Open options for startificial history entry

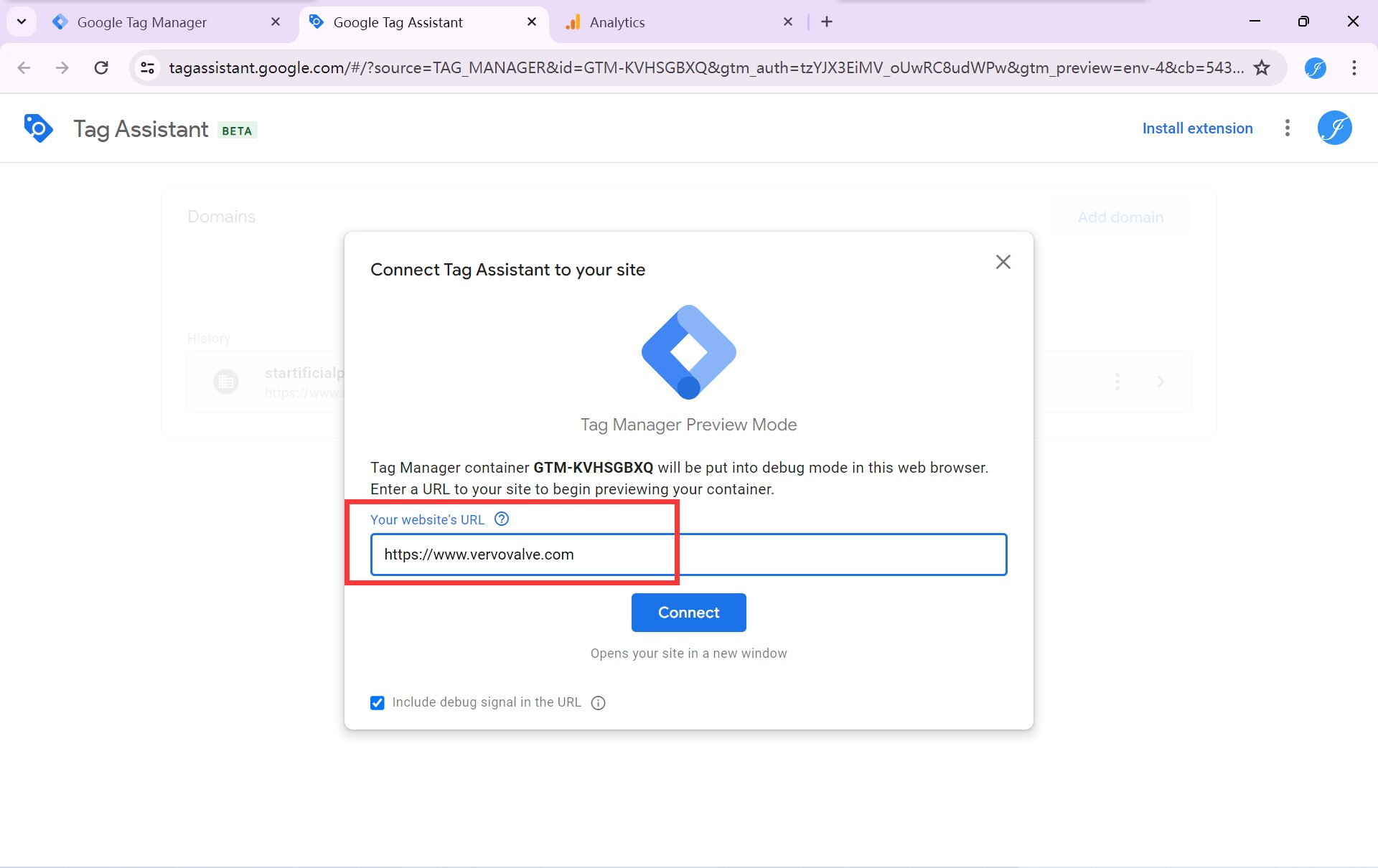(x=1117, y=382)
